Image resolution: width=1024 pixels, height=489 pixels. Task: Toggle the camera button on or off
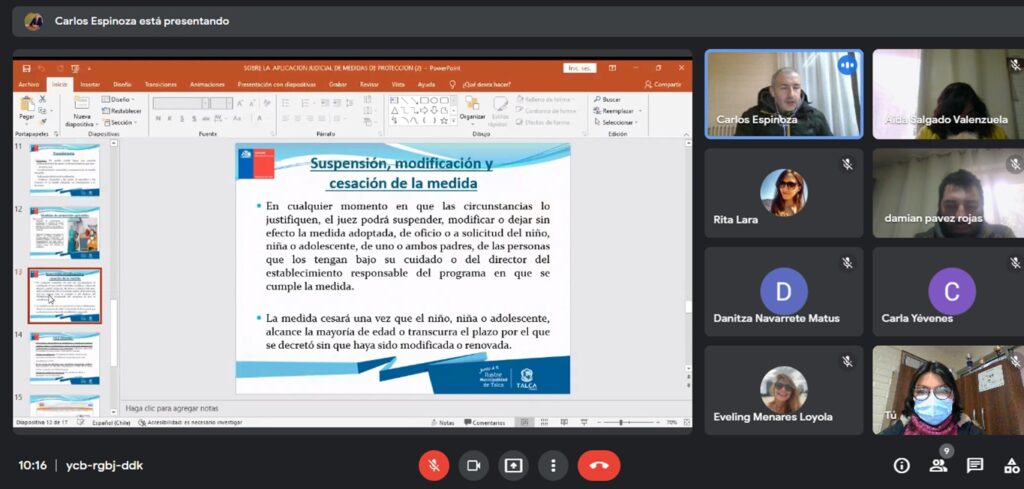click(x=473, y=465)
